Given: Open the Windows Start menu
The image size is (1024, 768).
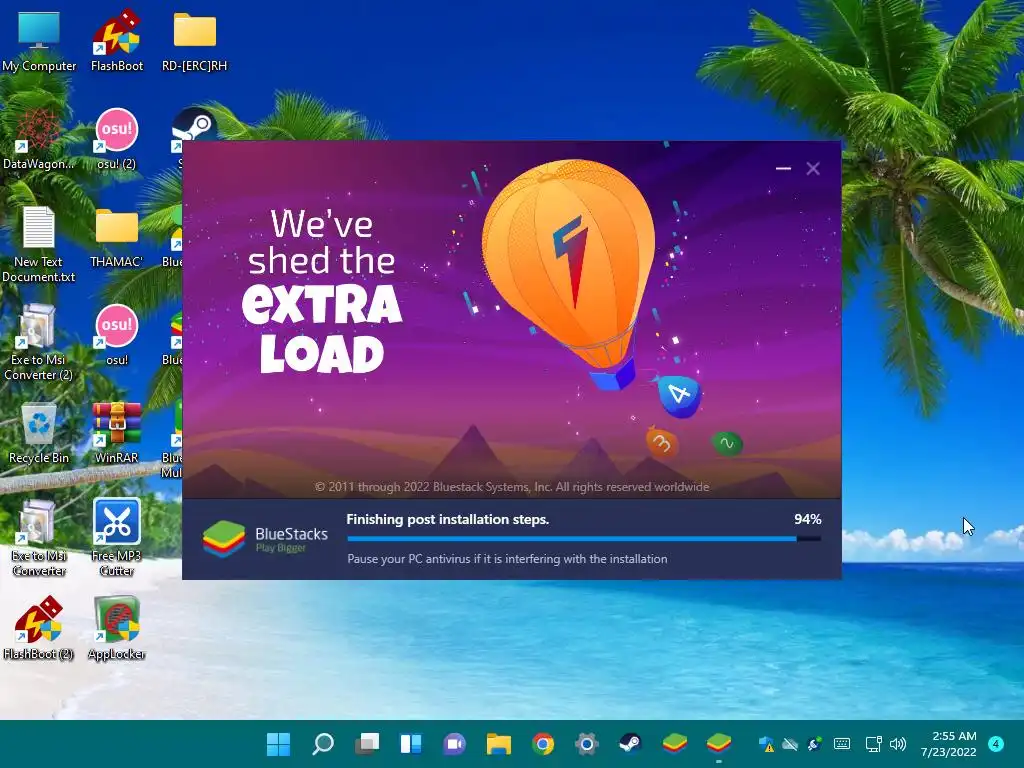Looking at the screenshot, I should 279,744.
